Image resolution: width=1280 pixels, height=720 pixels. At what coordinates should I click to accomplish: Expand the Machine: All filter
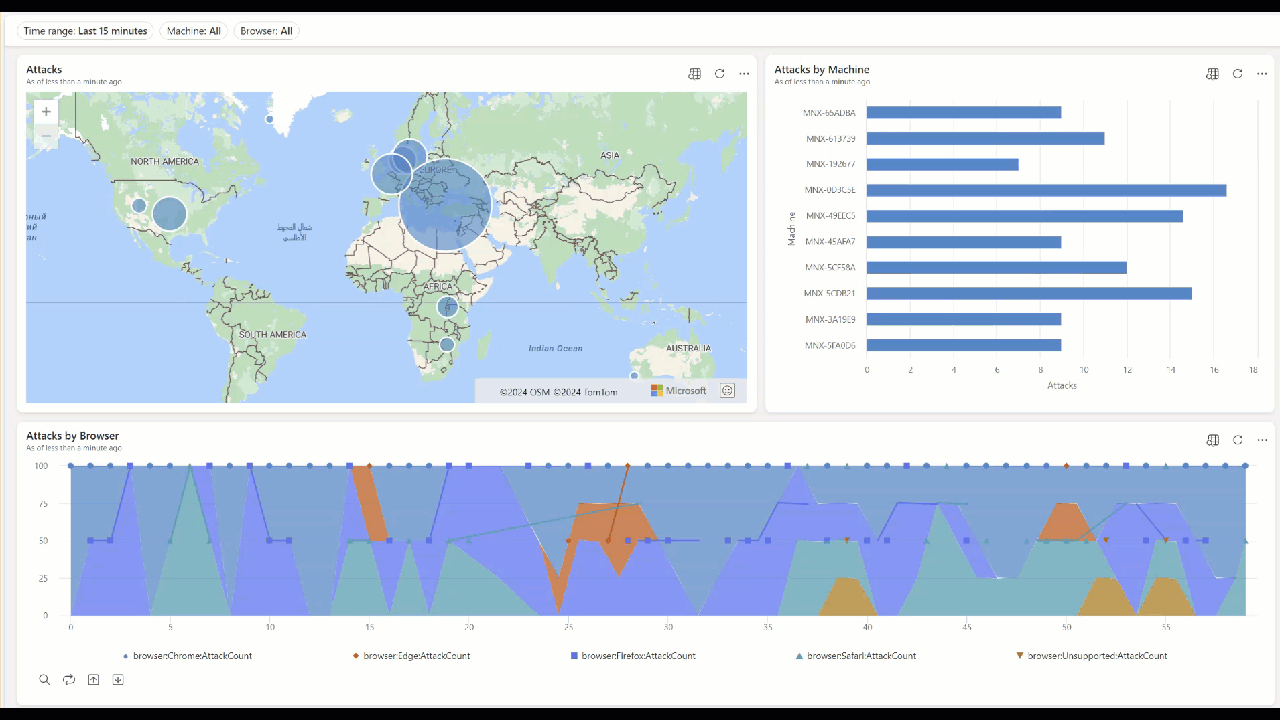pyautogui.click(x=193, y=31)
